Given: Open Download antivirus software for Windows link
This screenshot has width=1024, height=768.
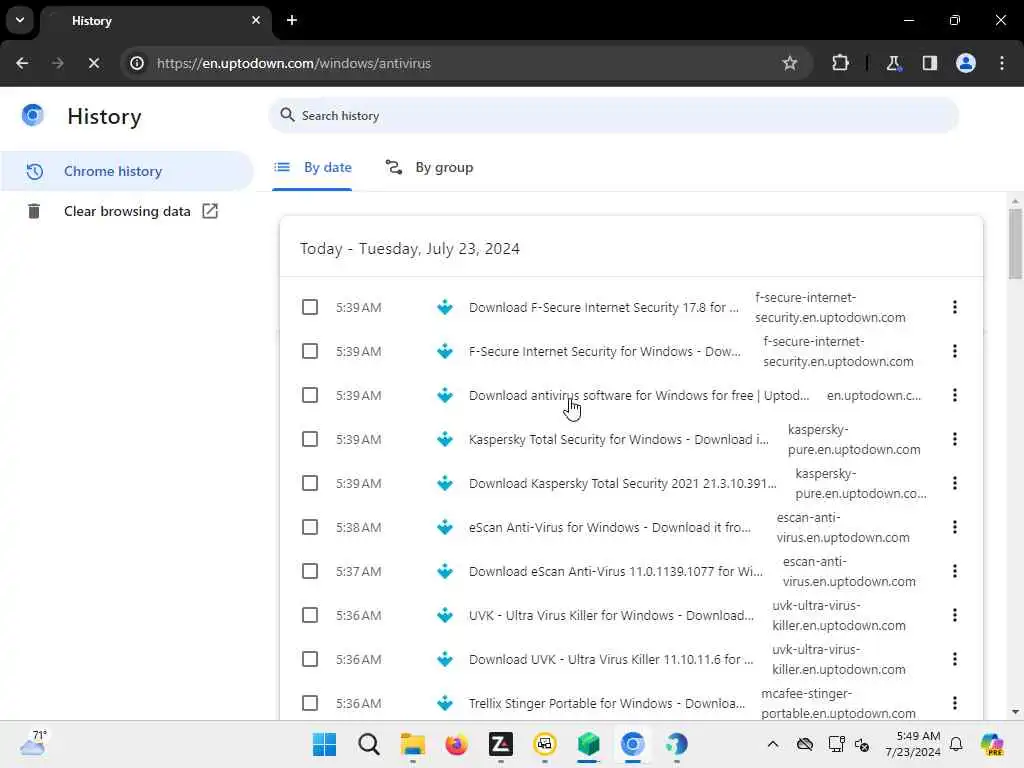Looking at the screenshot, I should click(639, 396).
